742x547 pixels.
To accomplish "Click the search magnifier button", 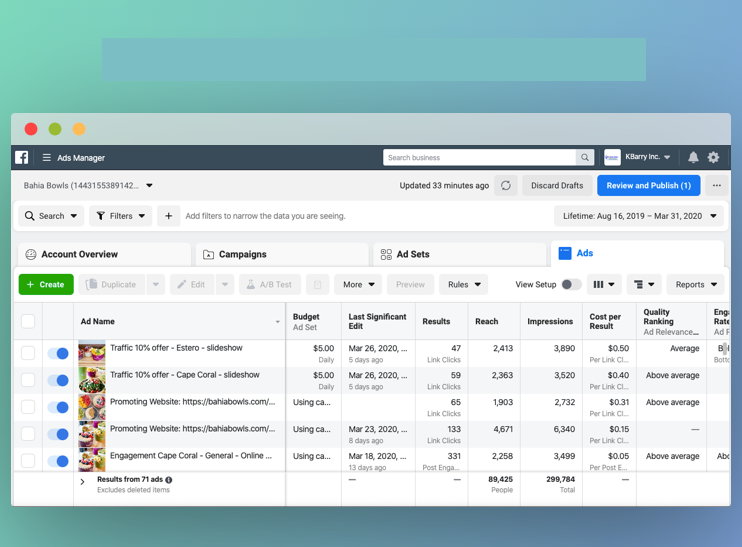I will tap(585, 157).
